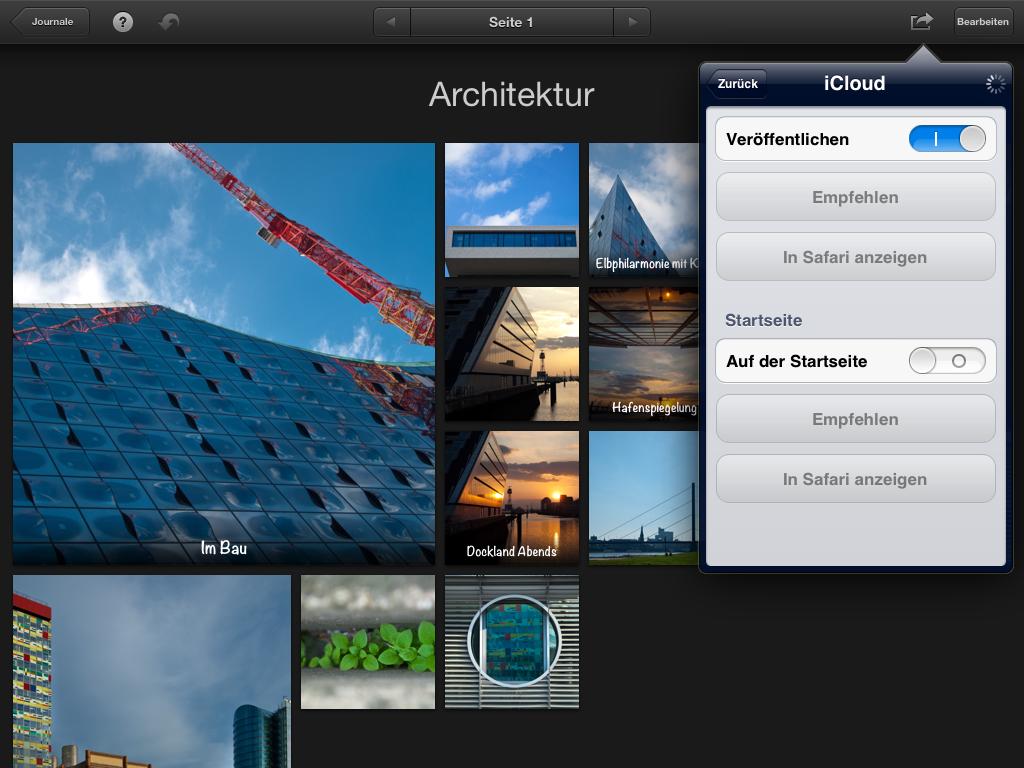
Task: Tap Zurück in the iCloud popover
Action: 737,84
